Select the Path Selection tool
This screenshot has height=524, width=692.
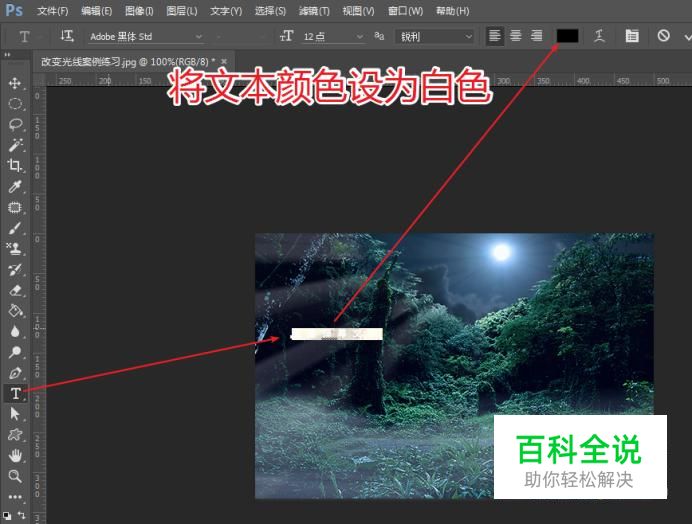point(15,414)
